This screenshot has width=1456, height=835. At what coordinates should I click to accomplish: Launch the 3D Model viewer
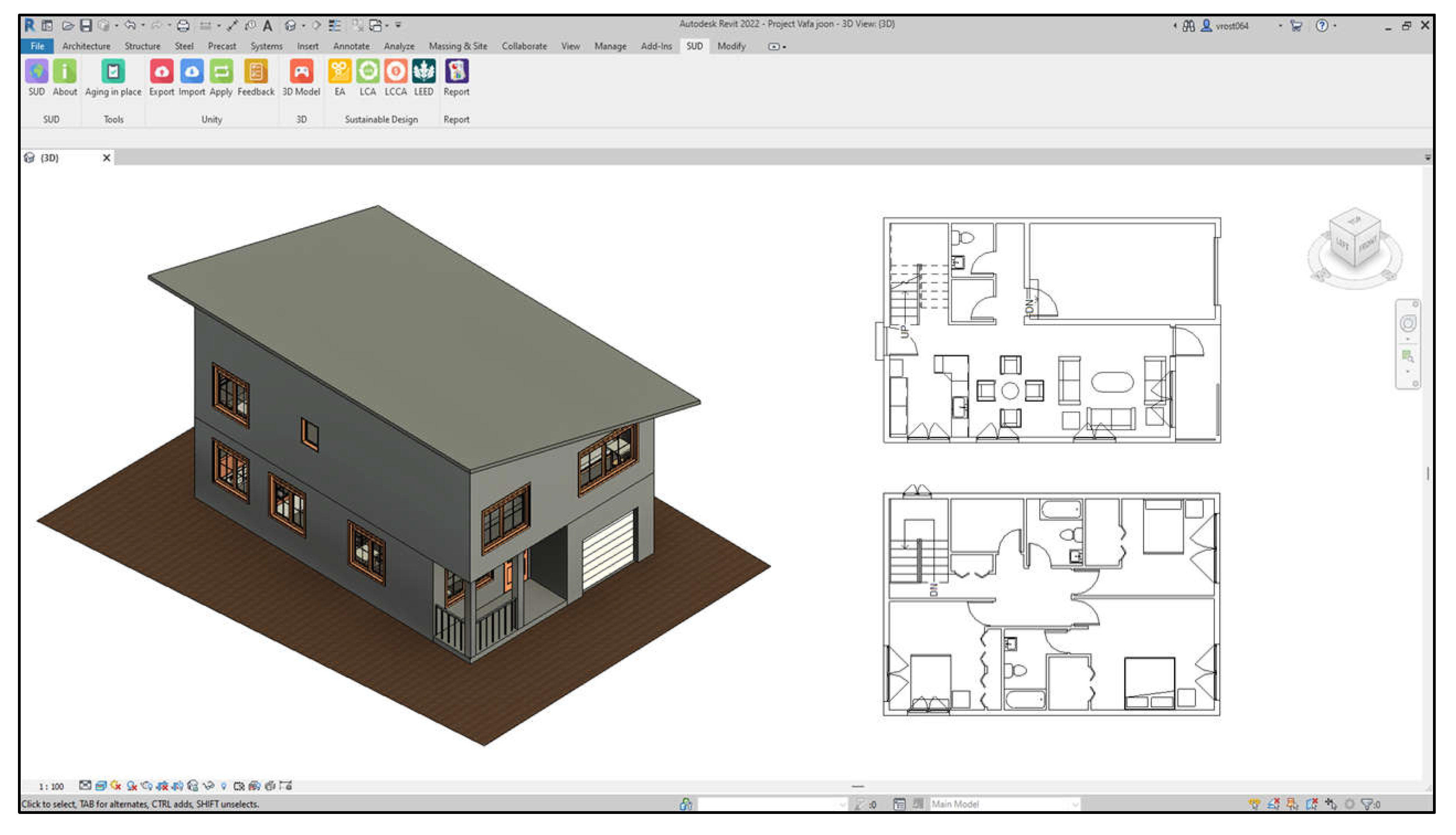point(301,72)
